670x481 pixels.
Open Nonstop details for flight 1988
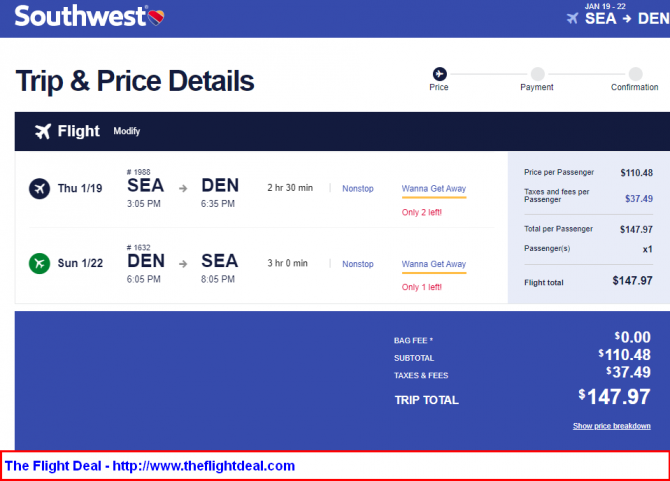point(358,188)
